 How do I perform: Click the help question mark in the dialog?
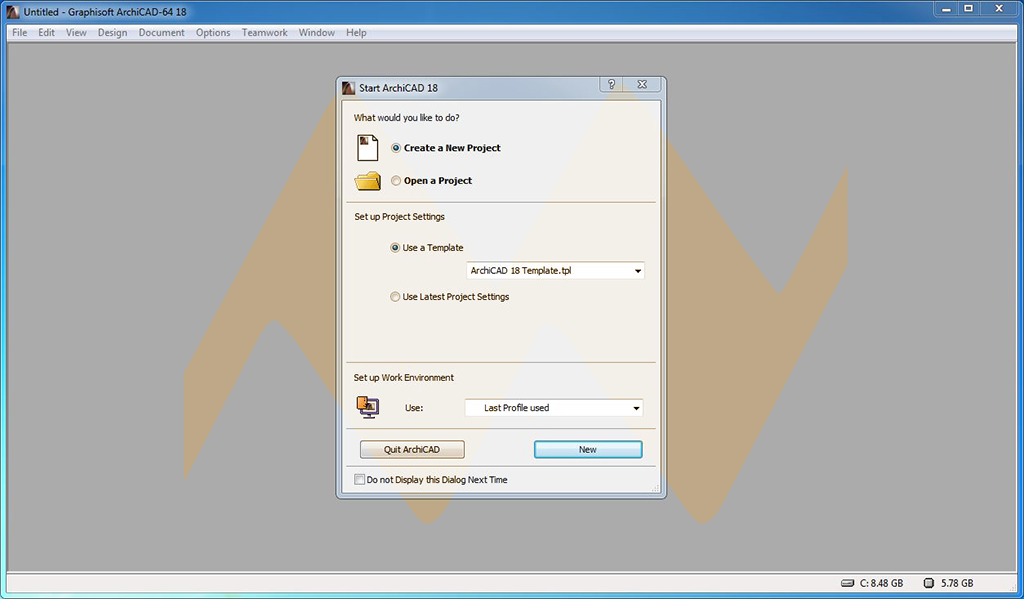pos(610,85)
